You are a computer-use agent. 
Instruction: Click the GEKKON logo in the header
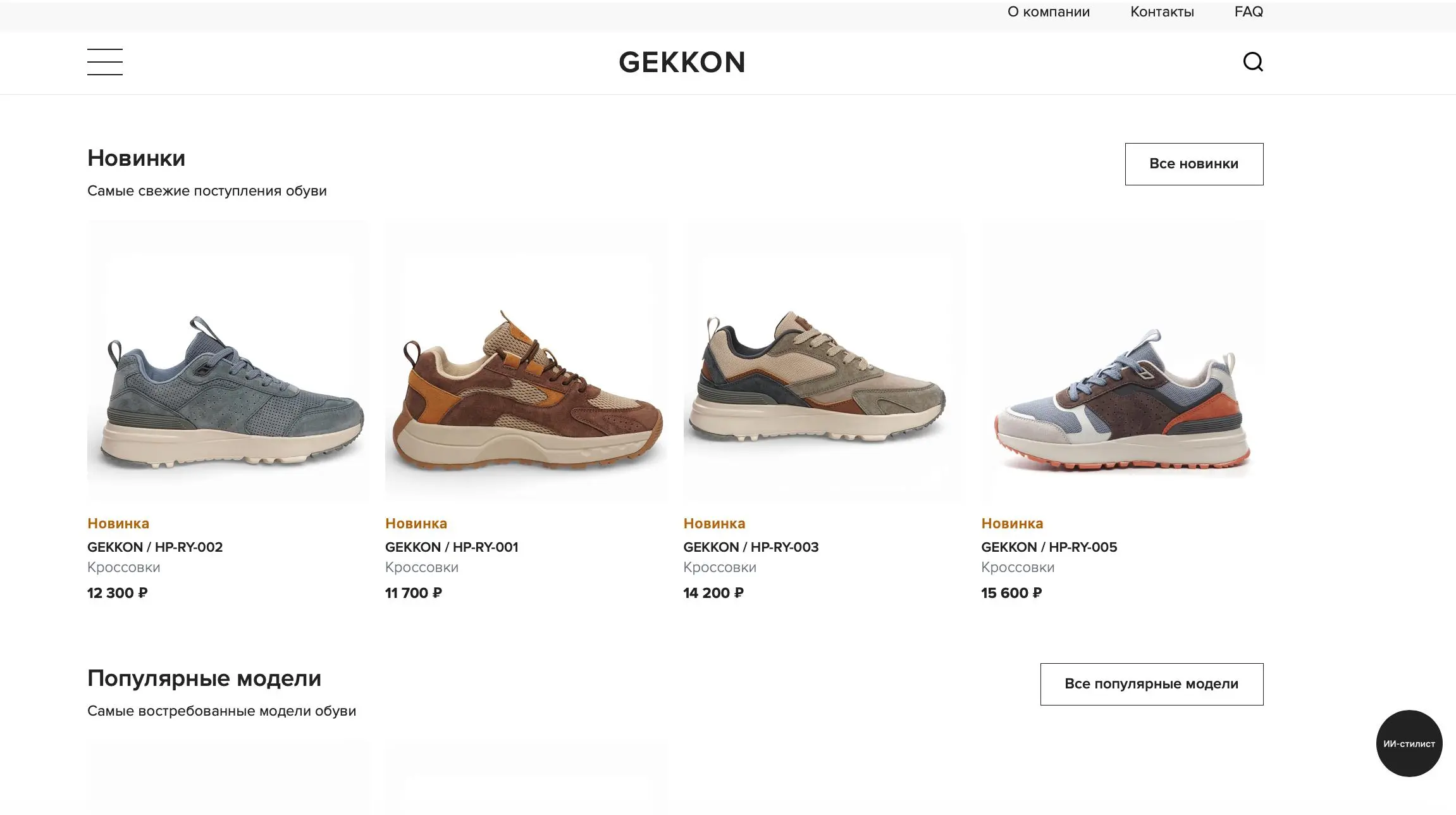point(681,61)
